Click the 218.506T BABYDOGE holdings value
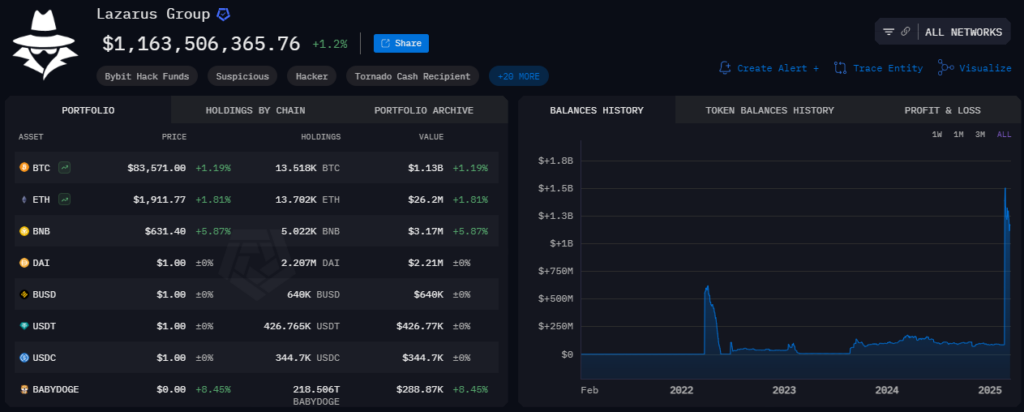Image resolution: width=1024 pixels, height=412 pixels. pos(316,395)
